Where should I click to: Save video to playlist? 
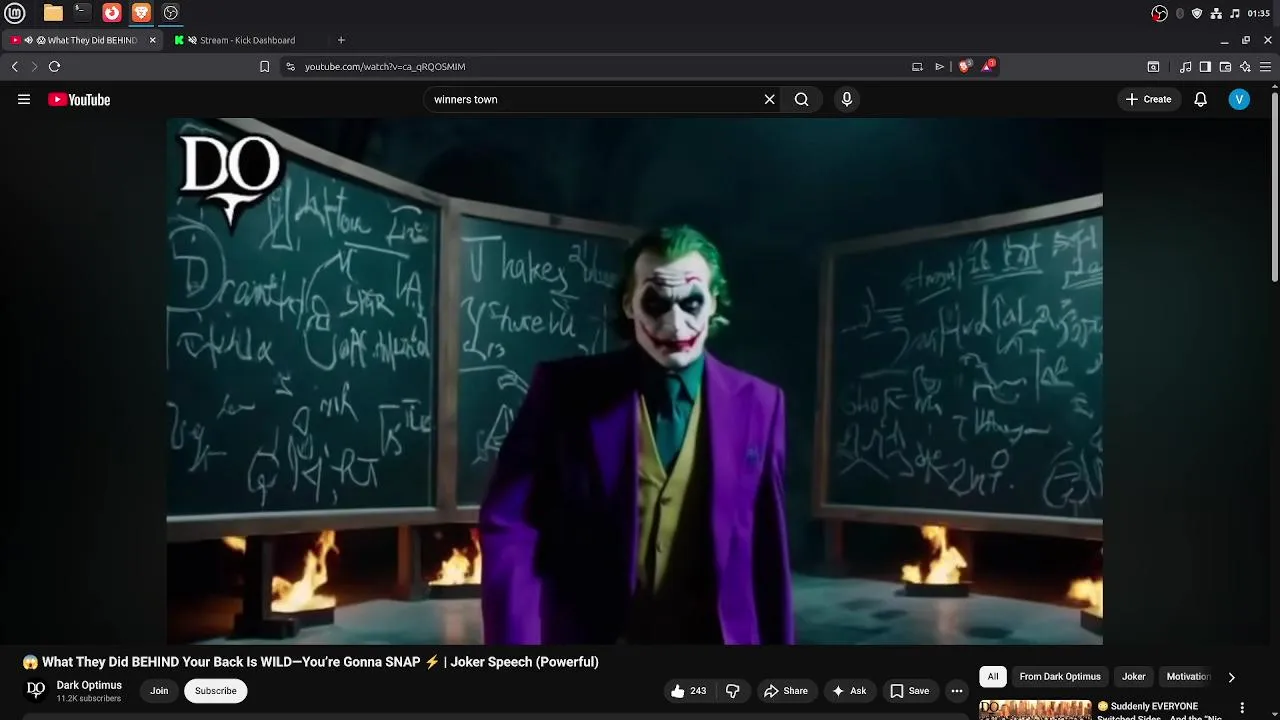[910, 691]
